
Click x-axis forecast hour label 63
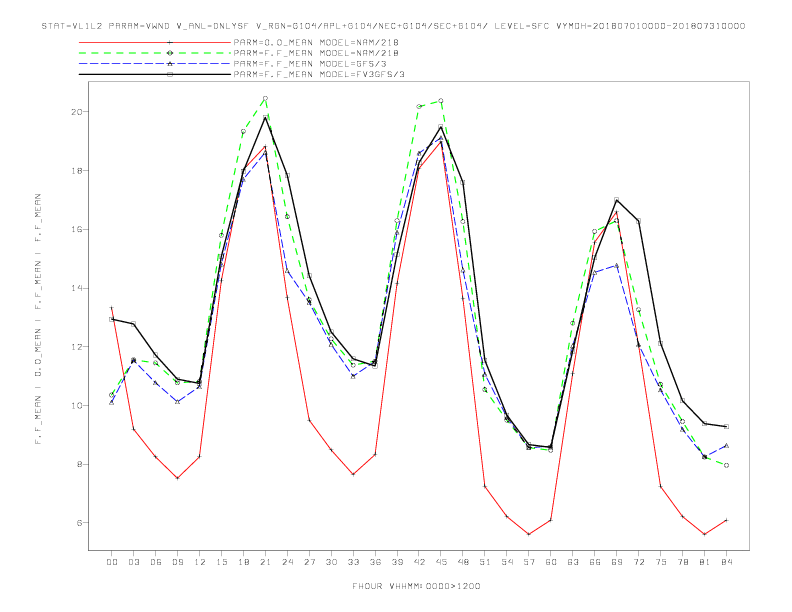pyautogui.click(x=573, y=562)
